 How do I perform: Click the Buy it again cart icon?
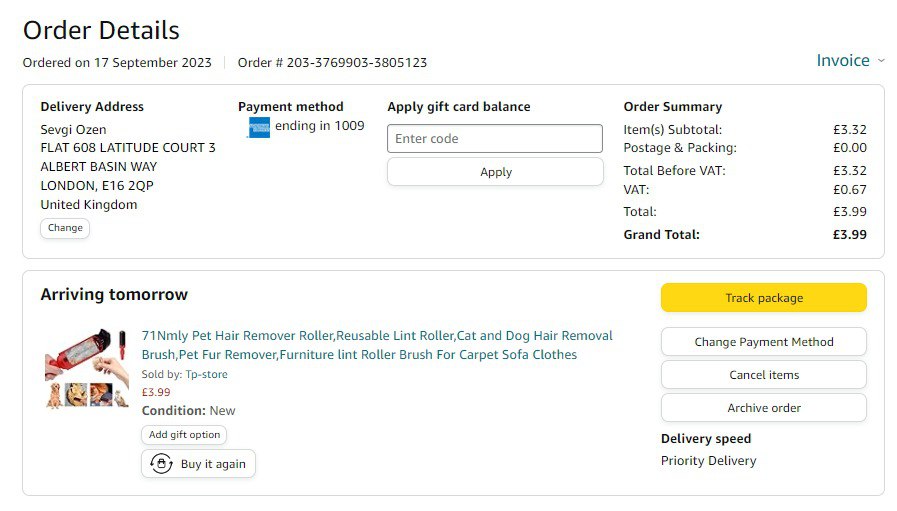click(x=161, y=464)
